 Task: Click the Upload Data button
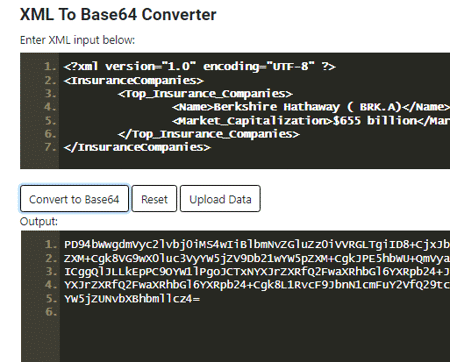point(220,199)
